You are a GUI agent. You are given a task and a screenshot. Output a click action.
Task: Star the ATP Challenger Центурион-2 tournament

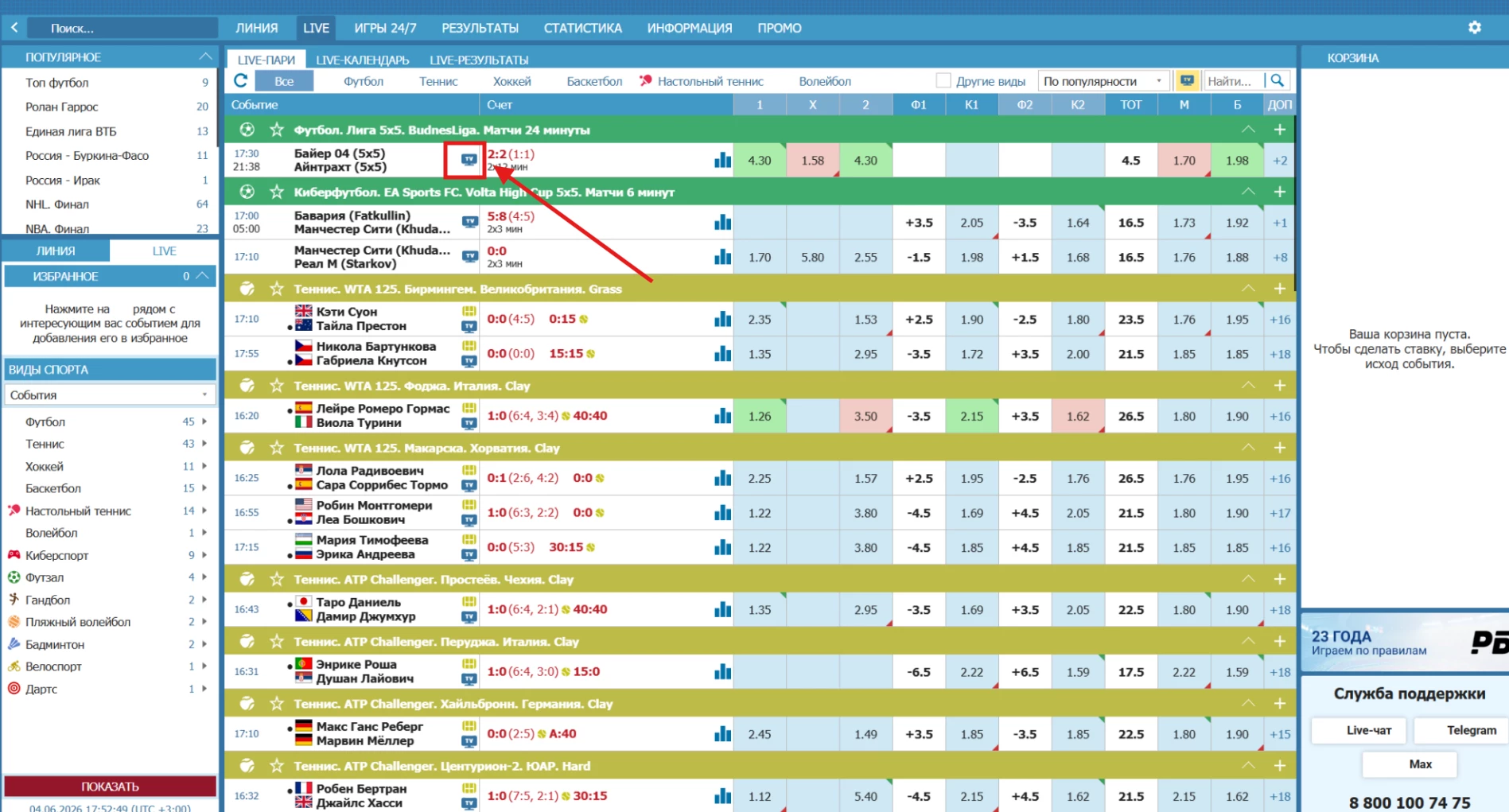pyautogui.click(x=276, y=766)
